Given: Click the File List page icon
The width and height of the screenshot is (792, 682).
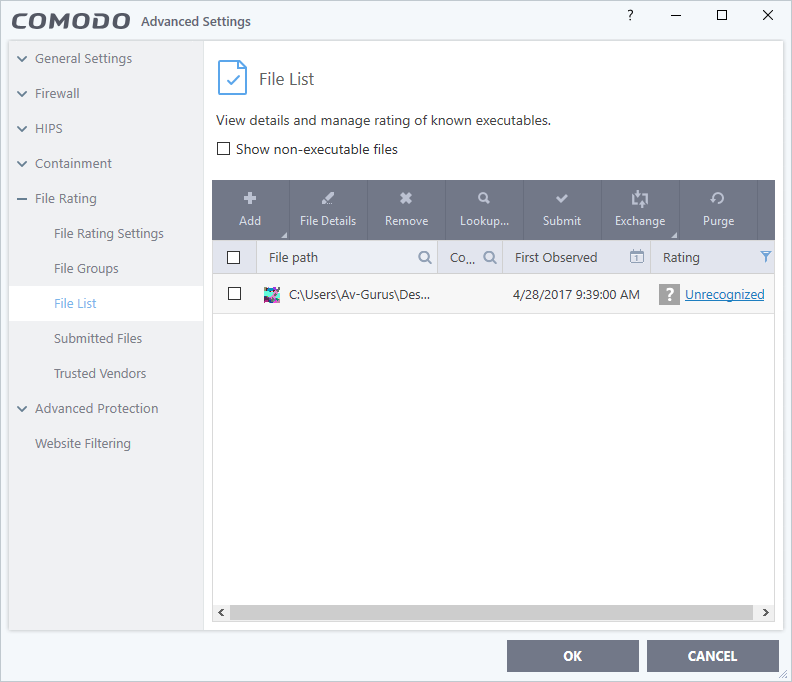Looking at the screenshot, I should pos(232,78).
